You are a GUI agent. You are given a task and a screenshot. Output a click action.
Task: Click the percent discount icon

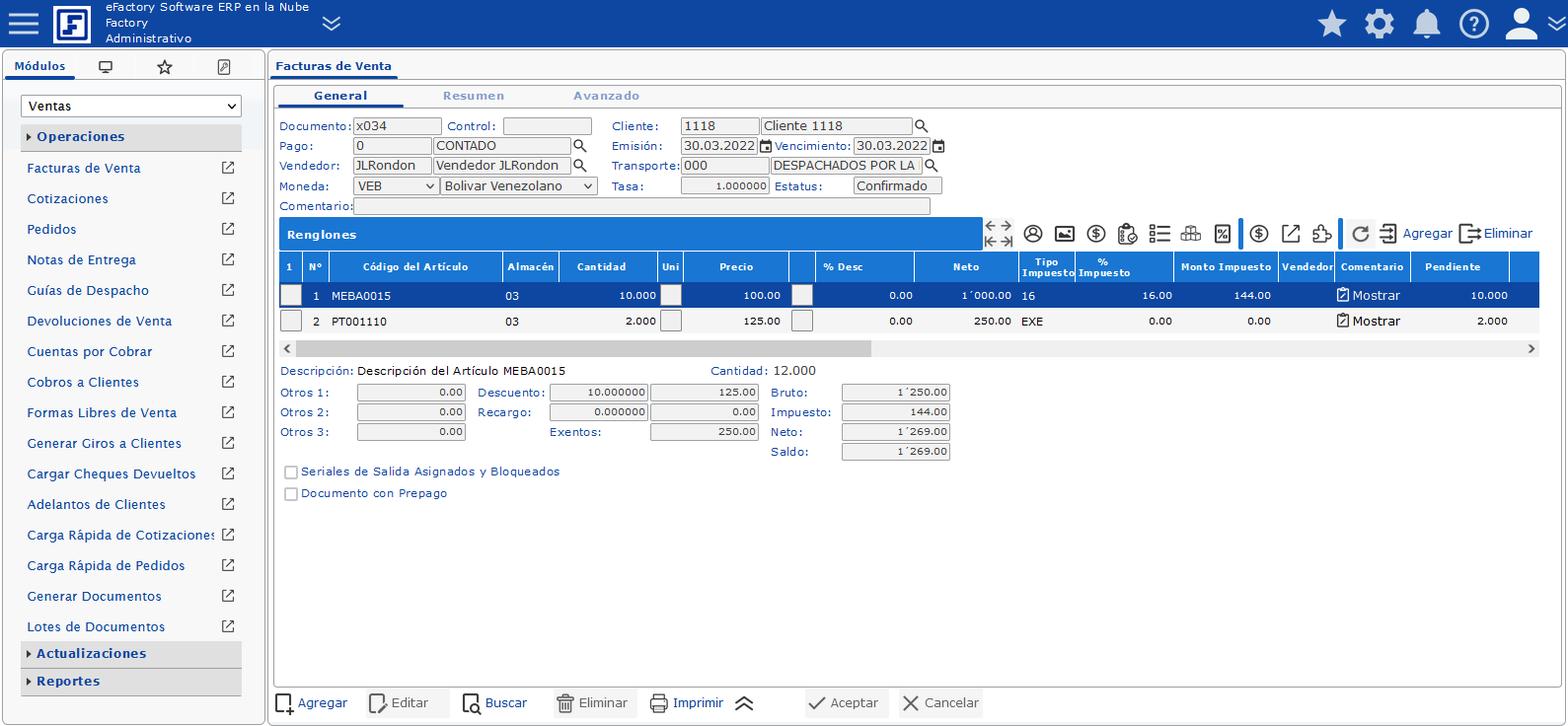[1223, 234]
